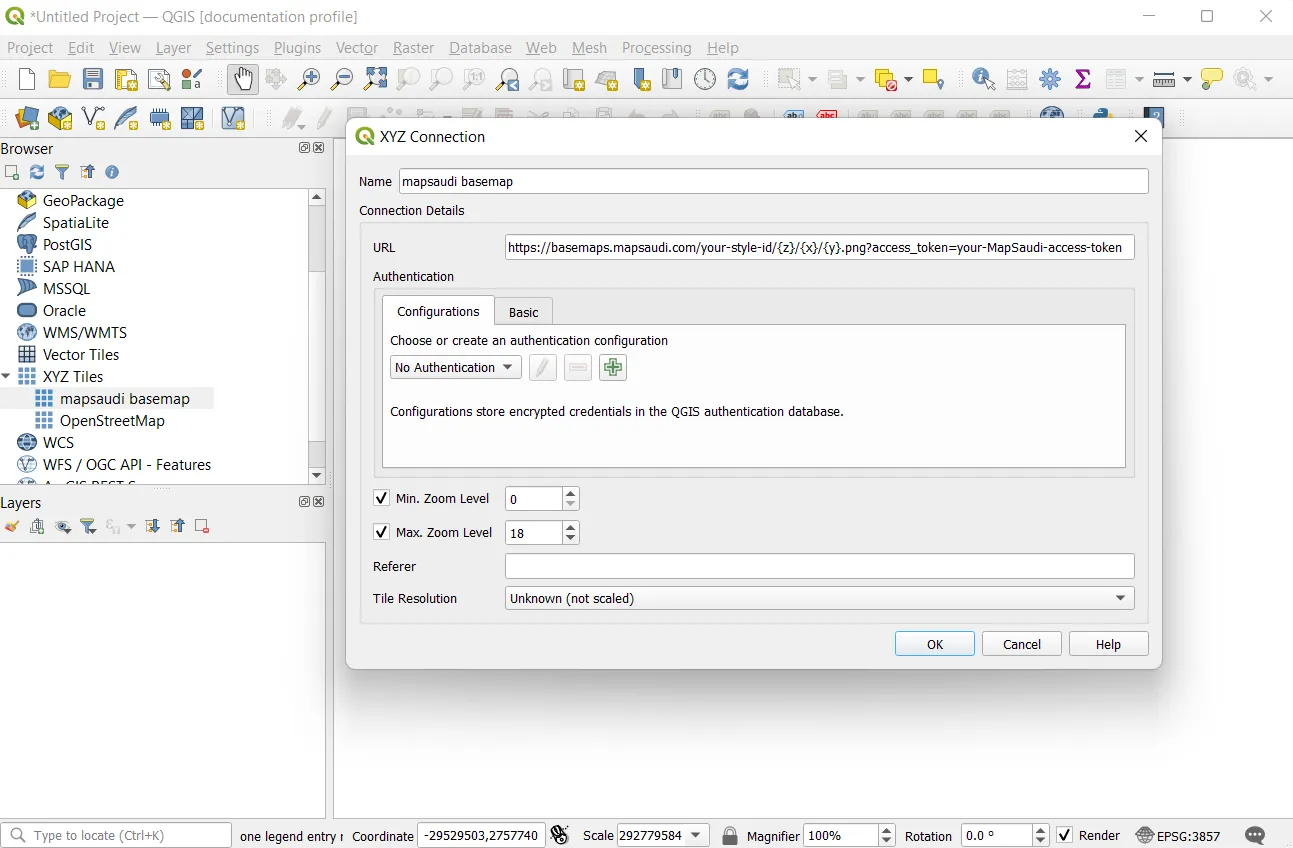Uncheck the Min. Zoom Level checkbox
Viewport: 1293px width, 848px height.
tap(381, 498)
